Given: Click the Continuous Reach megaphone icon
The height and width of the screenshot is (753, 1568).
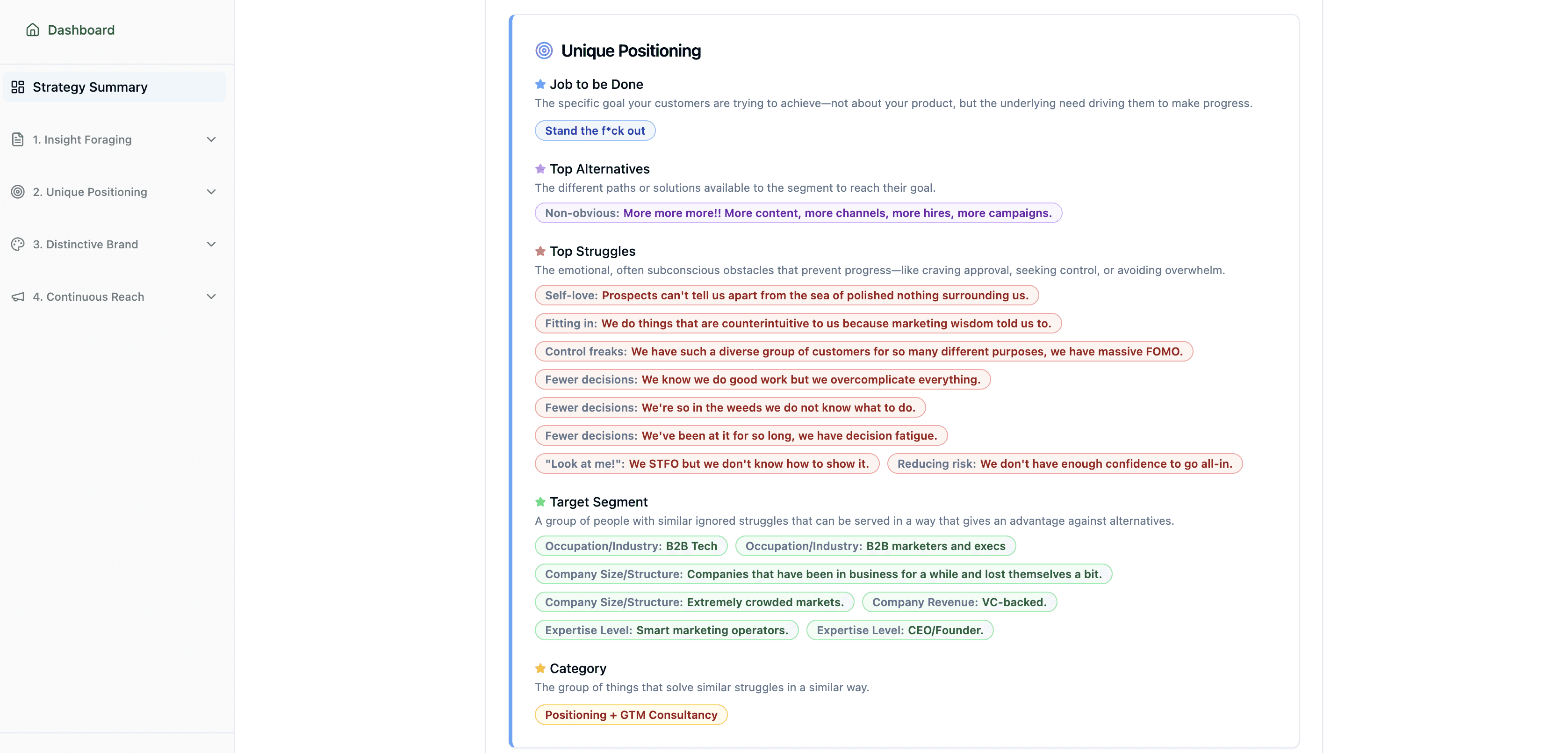Looking at the screenshot, I should click(18, 297).
